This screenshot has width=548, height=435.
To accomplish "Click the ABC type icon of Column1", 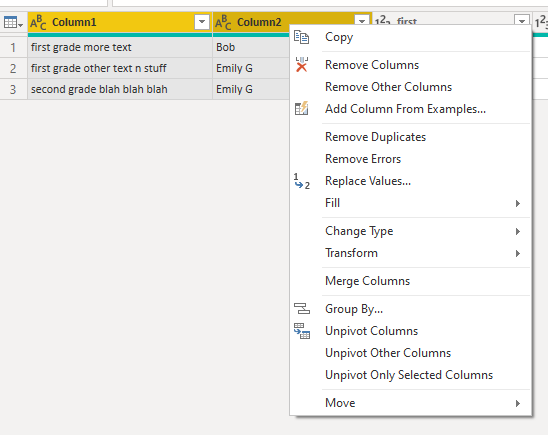I will tap(38, 22).
